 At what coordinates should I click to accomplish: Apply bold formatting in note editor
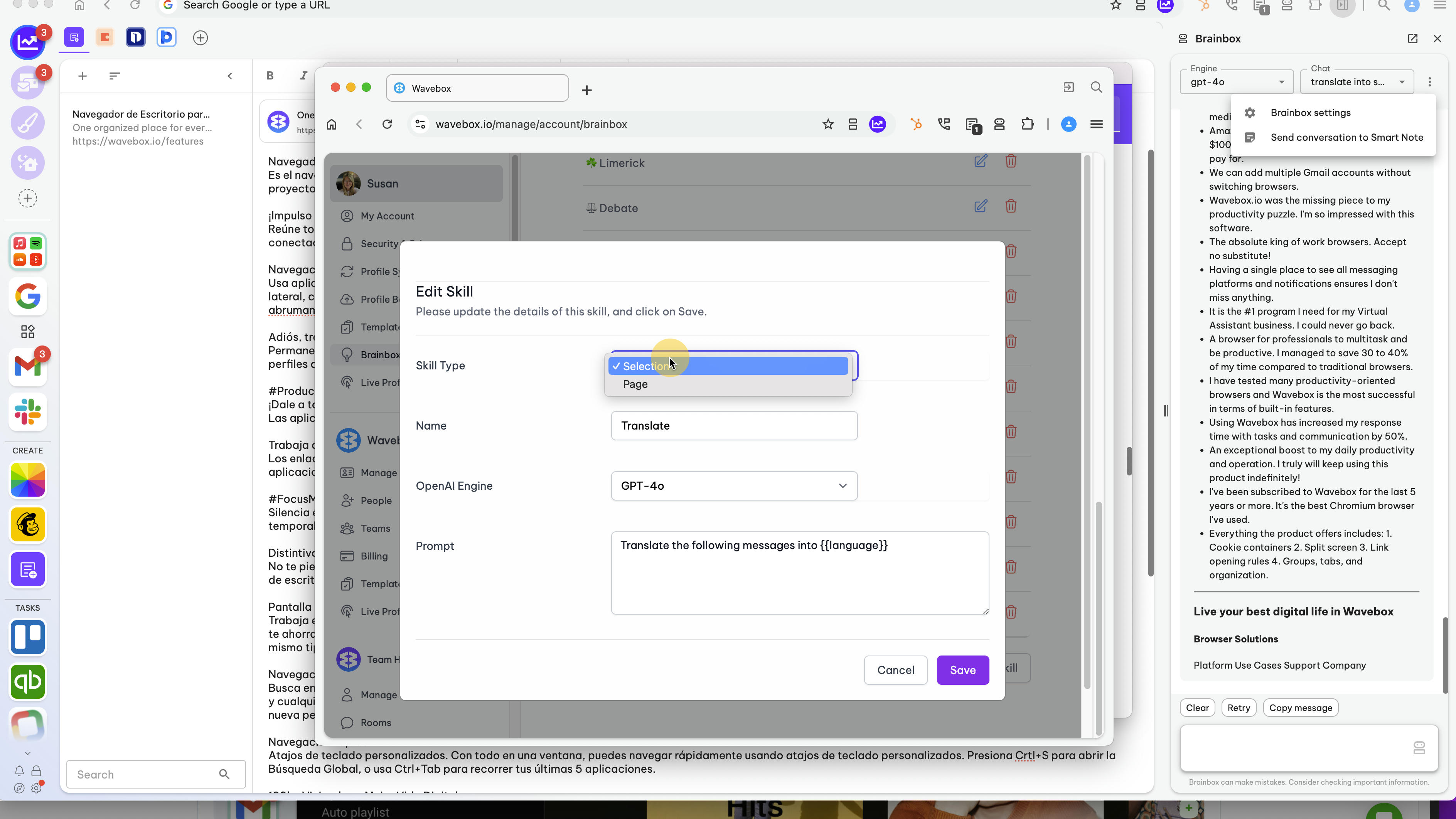pyautogui.click(x=270, y=76)
